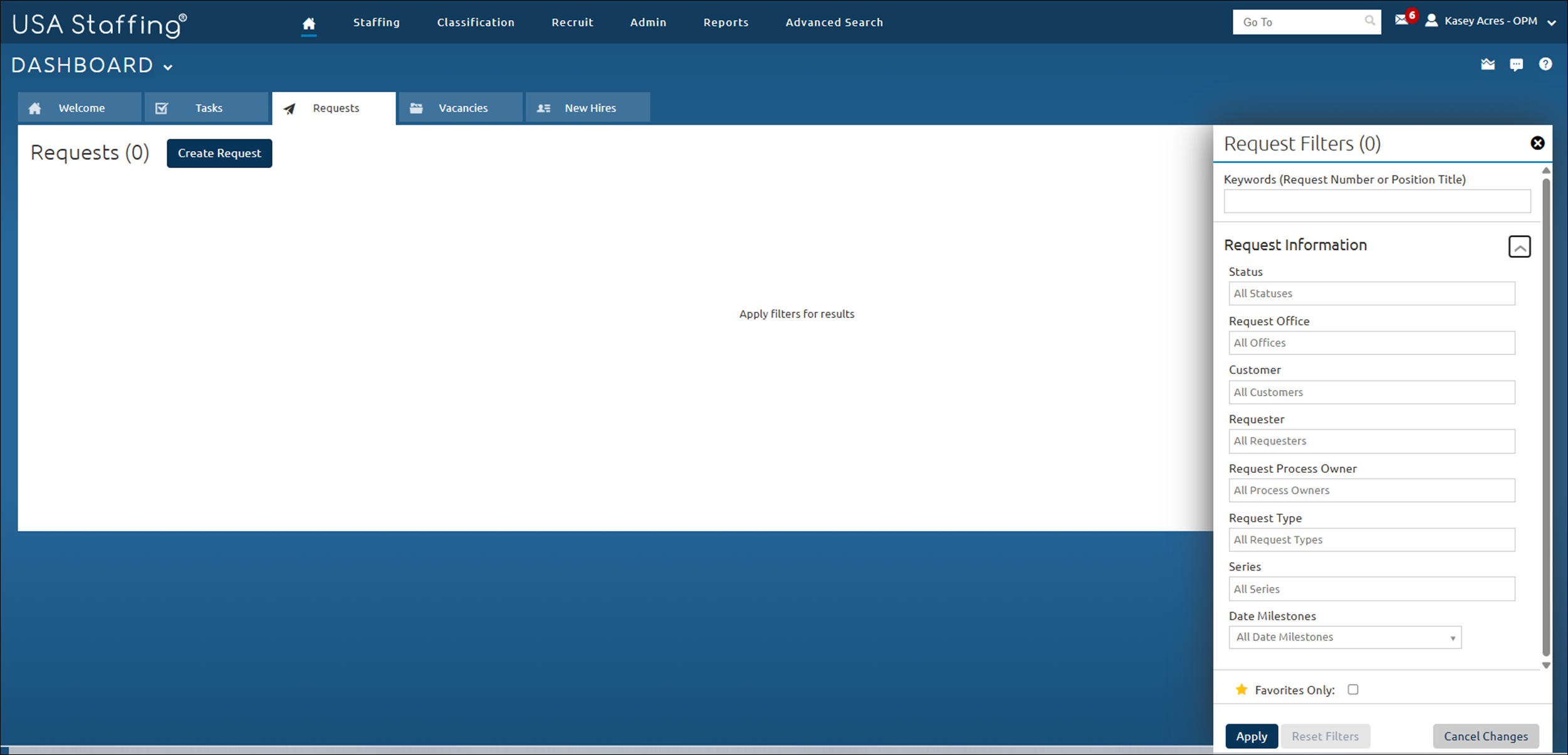1568x755 pixels.
Task: Open the Request Office filter field
Action: 1372,343
